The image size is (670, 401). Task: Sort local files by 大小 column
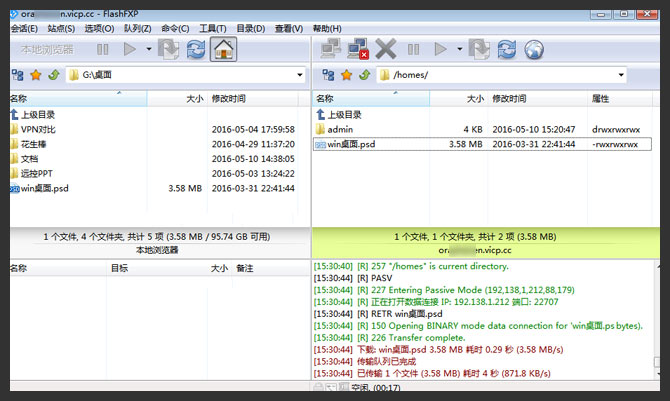[x=194, y=99]
